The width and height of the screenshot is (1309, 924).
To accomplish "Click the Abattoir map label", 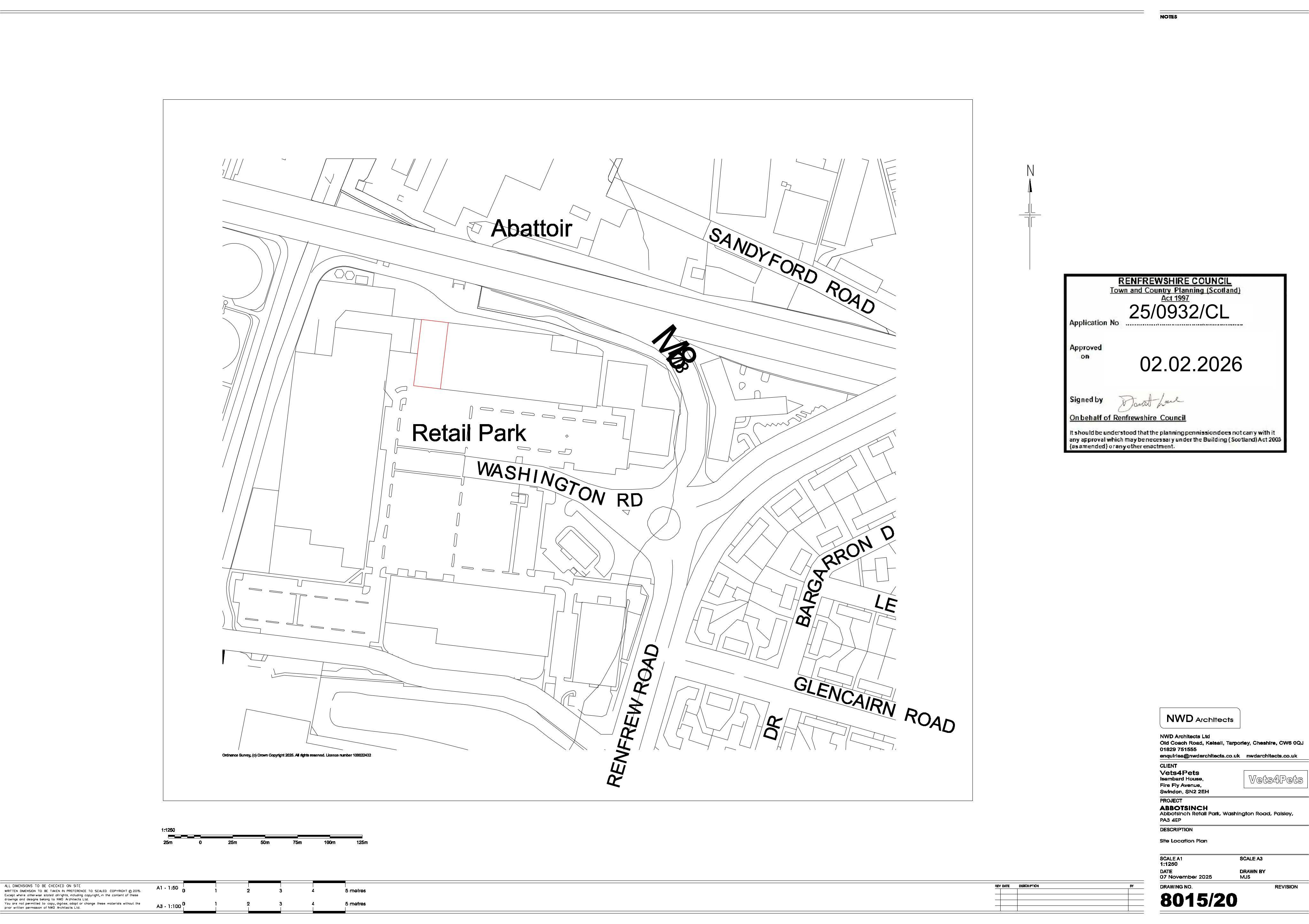I will pyautogui.click(x=531, y=229).
